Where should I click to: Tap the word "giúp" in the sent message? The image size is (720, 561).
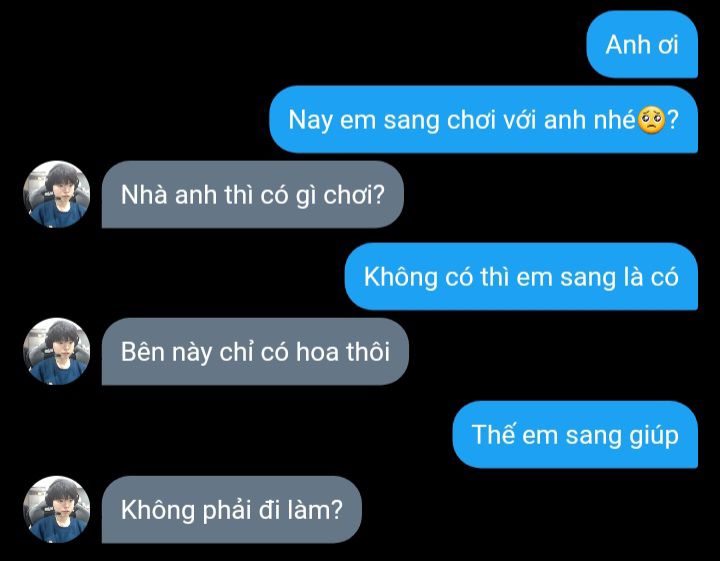point(654,436)
